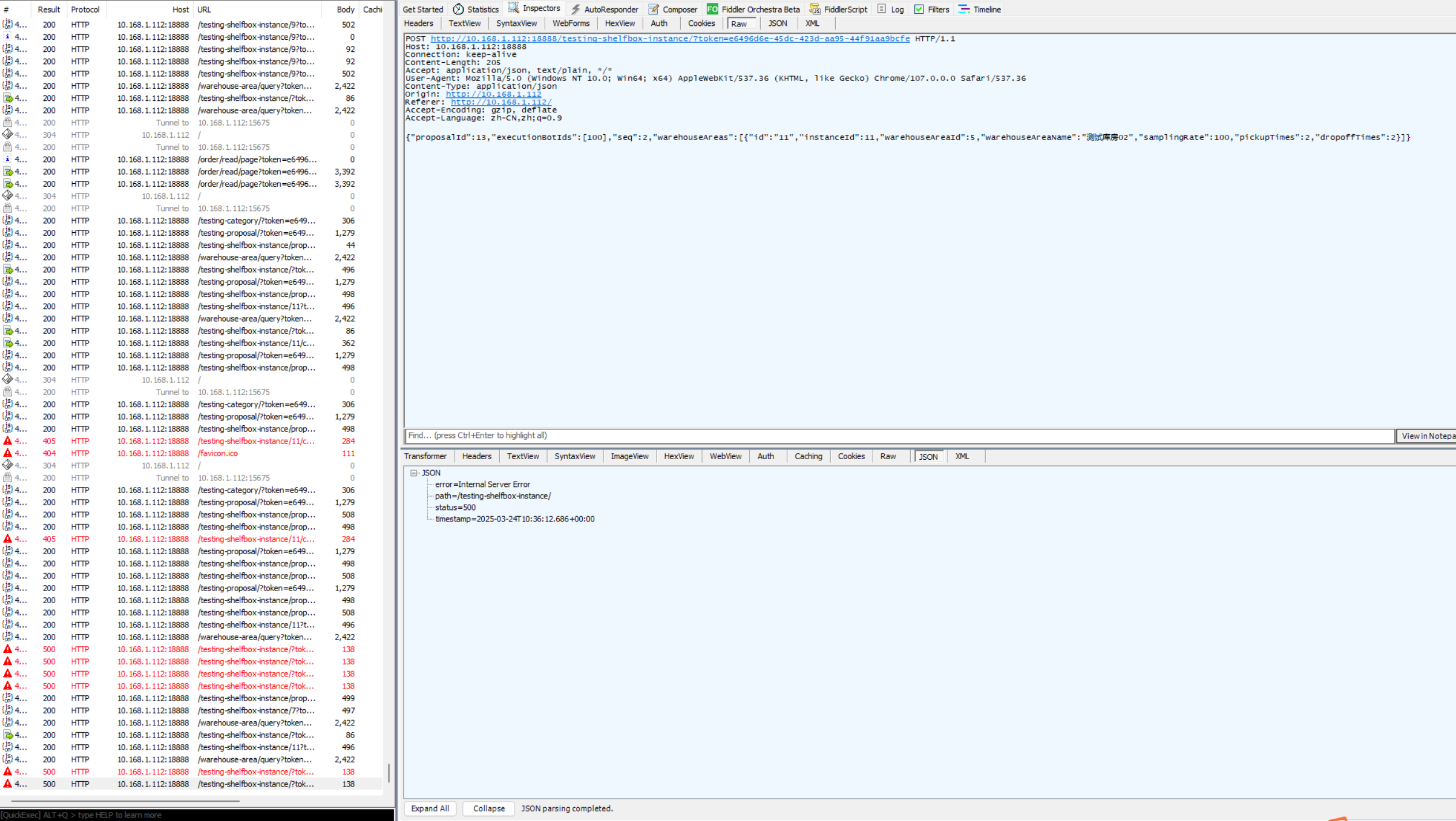
Task: Click the Expand All button
Action: (430, 808)
